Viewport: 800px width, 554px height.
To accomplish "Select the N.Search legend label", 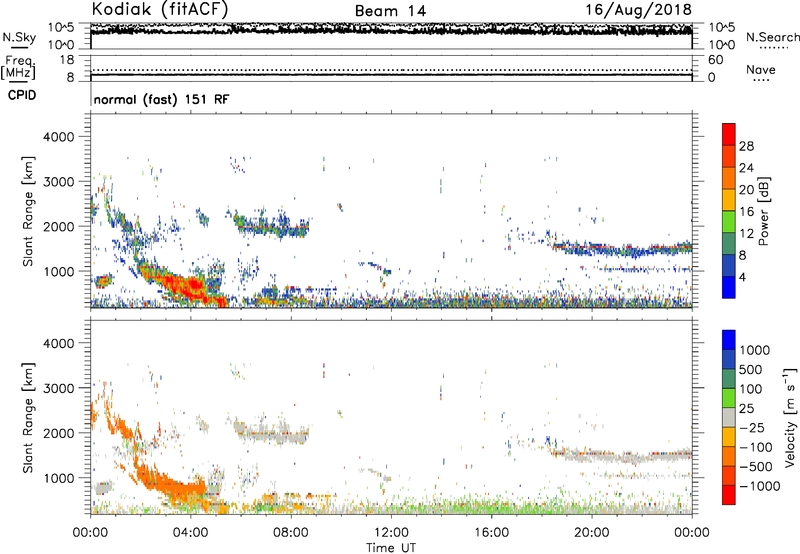I will click(772, 37).
